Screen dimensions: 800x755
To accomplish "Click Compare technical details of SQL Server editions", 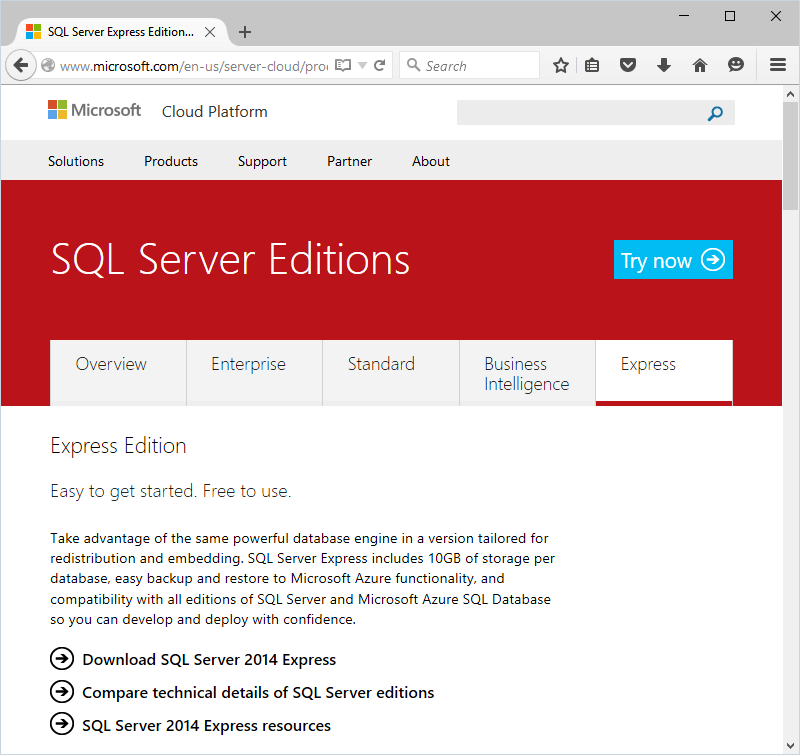I will point(258,693).
